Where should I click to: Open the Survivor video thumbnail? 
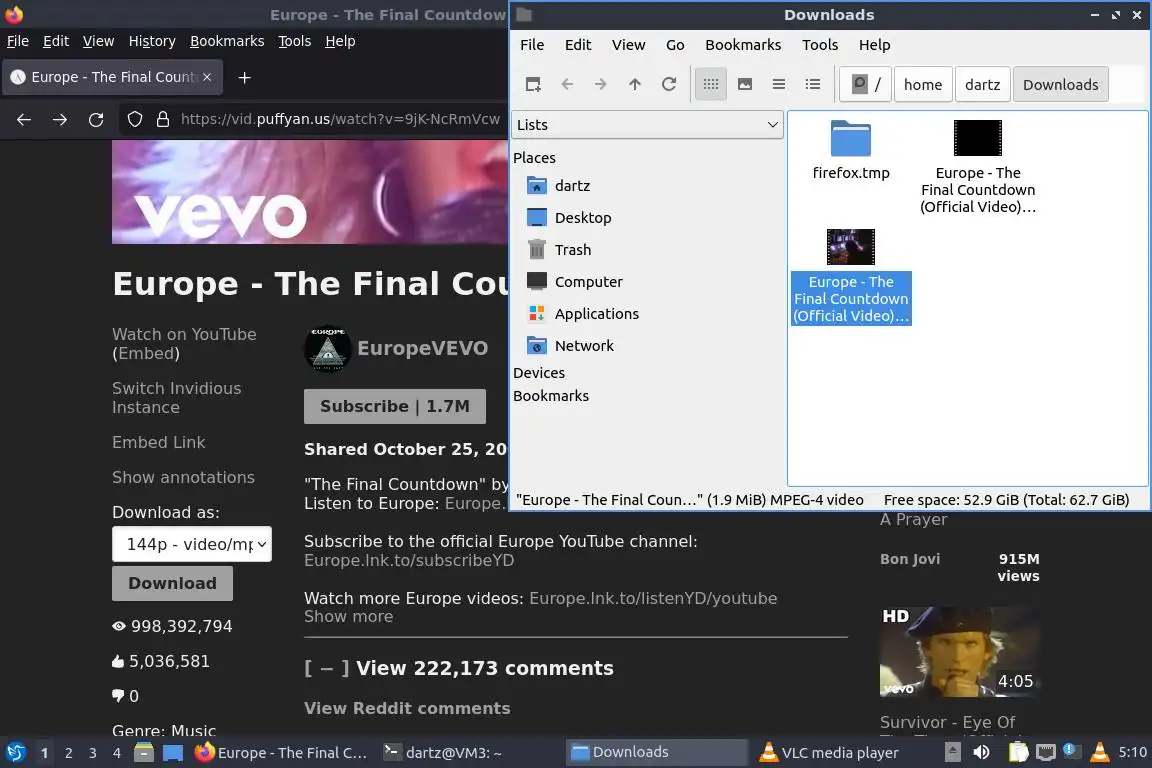tap(960, 652)
